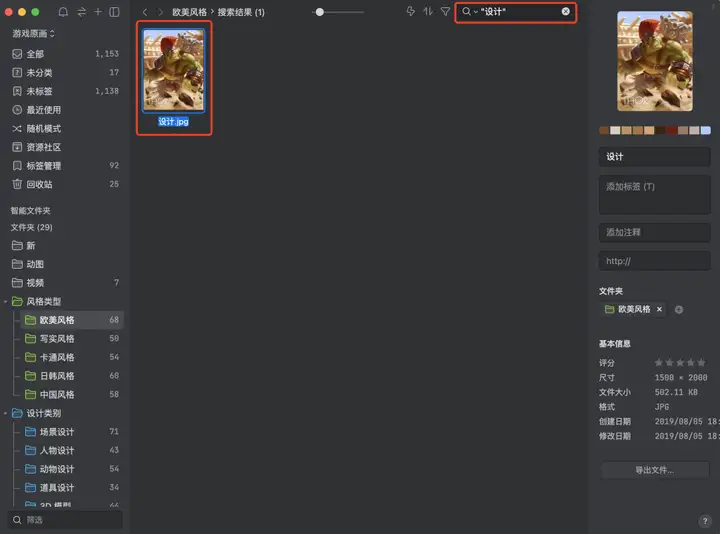Set rating with the first star
This screenshot has width=720, height=534.
click(658, 363)
